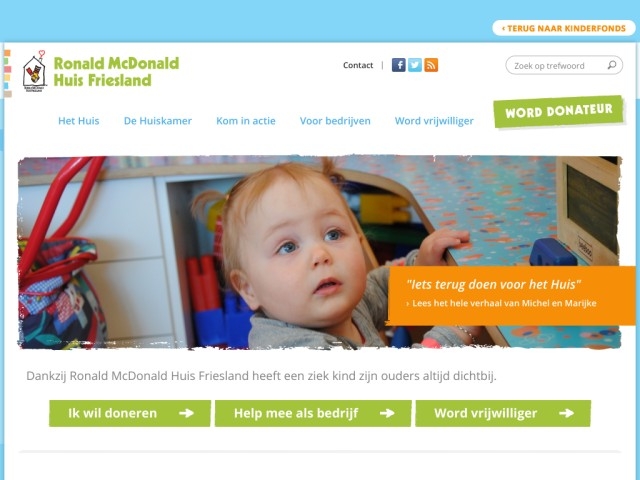Click the arrow on Word vrijwilliger button

(x=567, y=413)
